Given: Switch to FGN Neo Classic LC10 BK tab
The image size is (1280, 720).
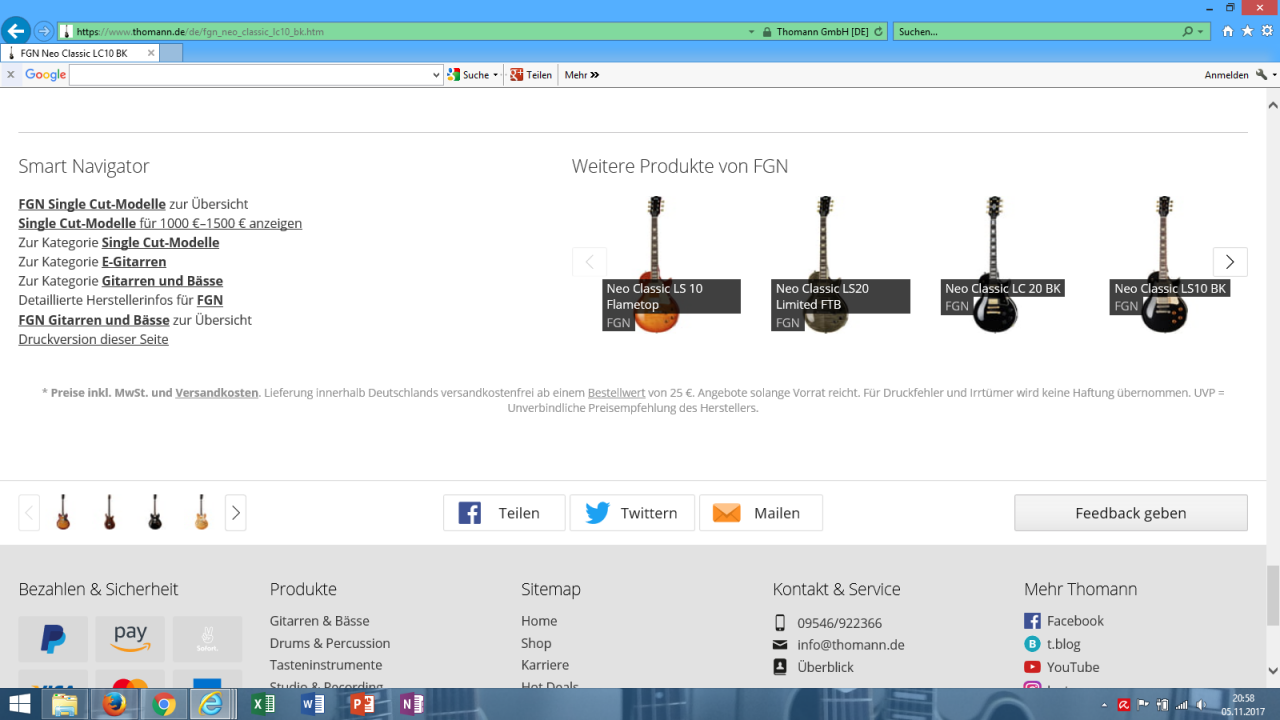Looking at the screenshot, I should [x=80, y=53].
